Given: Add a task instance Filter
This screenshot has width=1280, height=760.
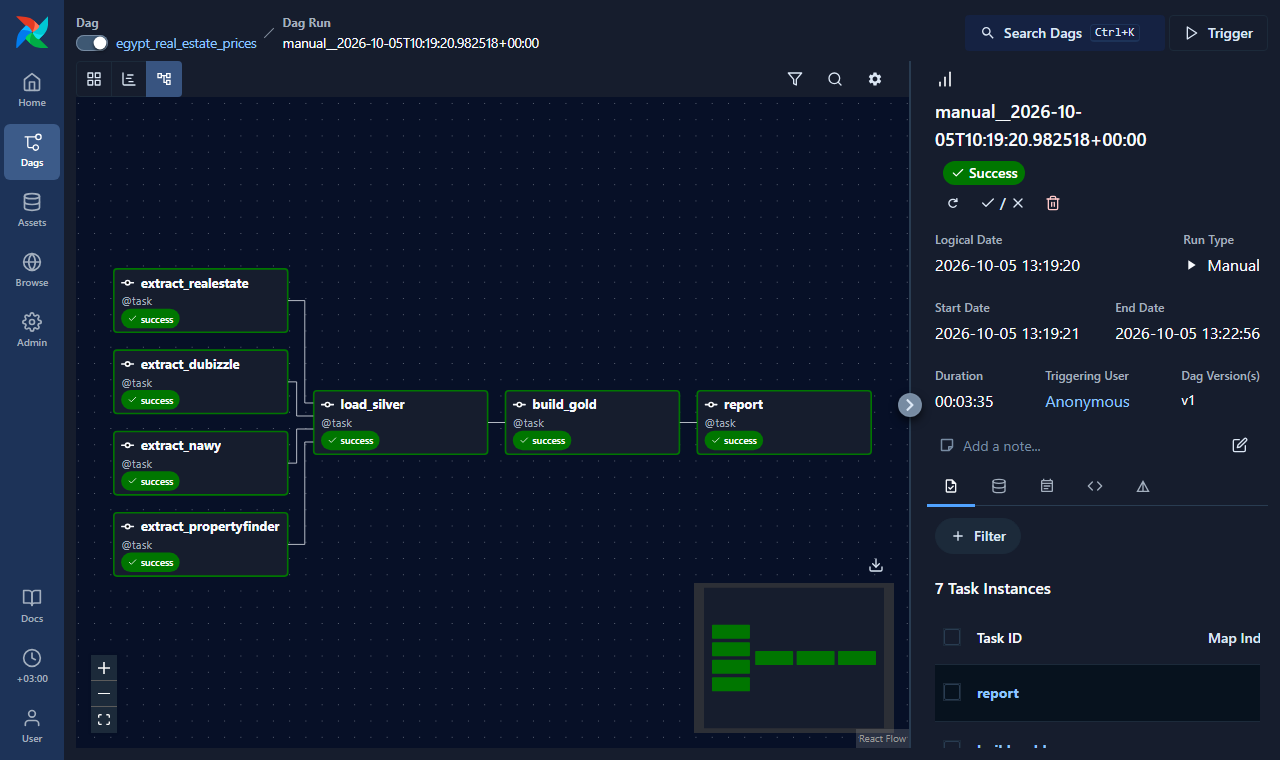Looking at the screenshot, I should tap(978, 536).
